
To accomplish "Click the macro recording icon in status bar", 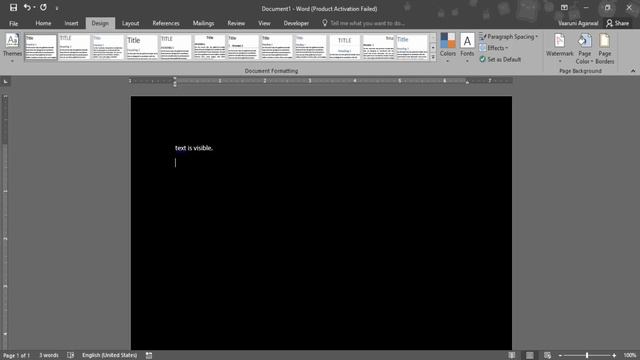I will [x=149, y=356].
